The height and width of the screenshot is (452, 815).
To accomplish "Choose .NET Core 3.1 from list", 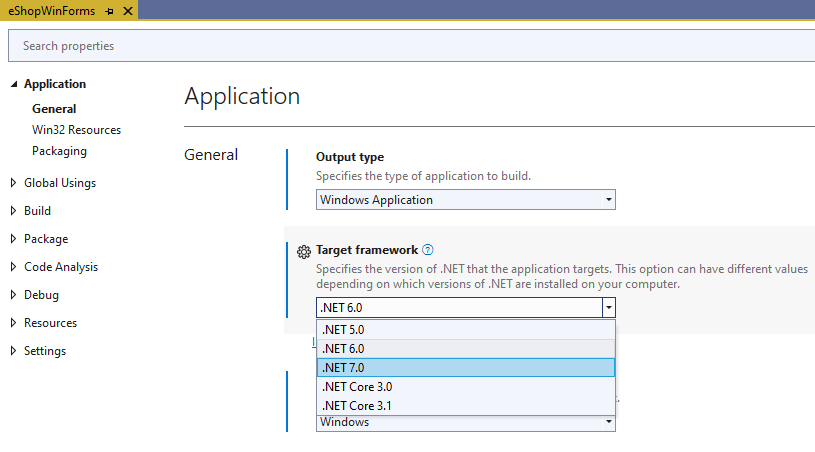I will [466, 406].
